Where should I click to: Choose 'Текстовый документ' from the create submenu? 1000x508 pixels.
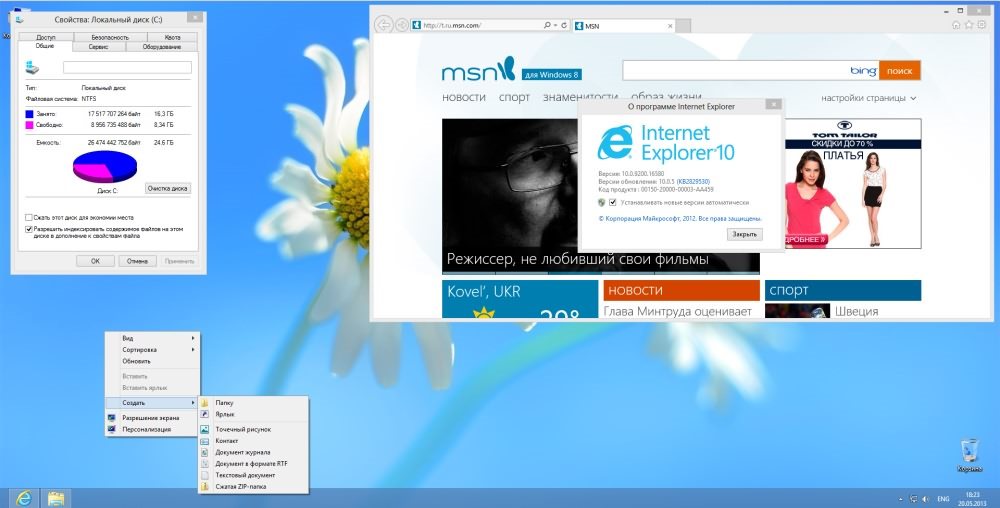[x=245, y=475]
